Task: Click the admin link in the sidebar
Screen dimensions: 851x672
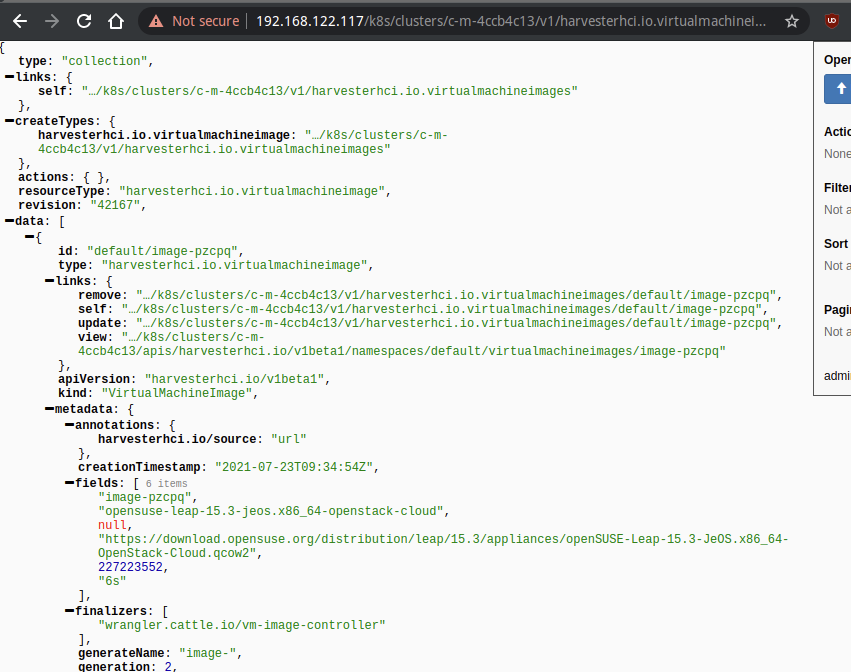Action: pos(837,375)
